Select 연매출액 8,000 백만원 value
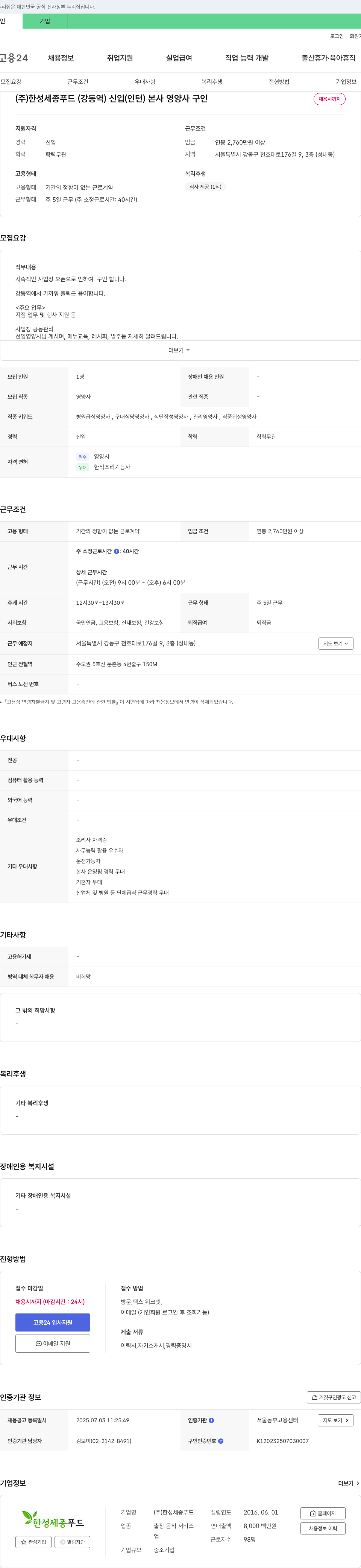This screenshot has width=361, height=1568. point(260,1526)
